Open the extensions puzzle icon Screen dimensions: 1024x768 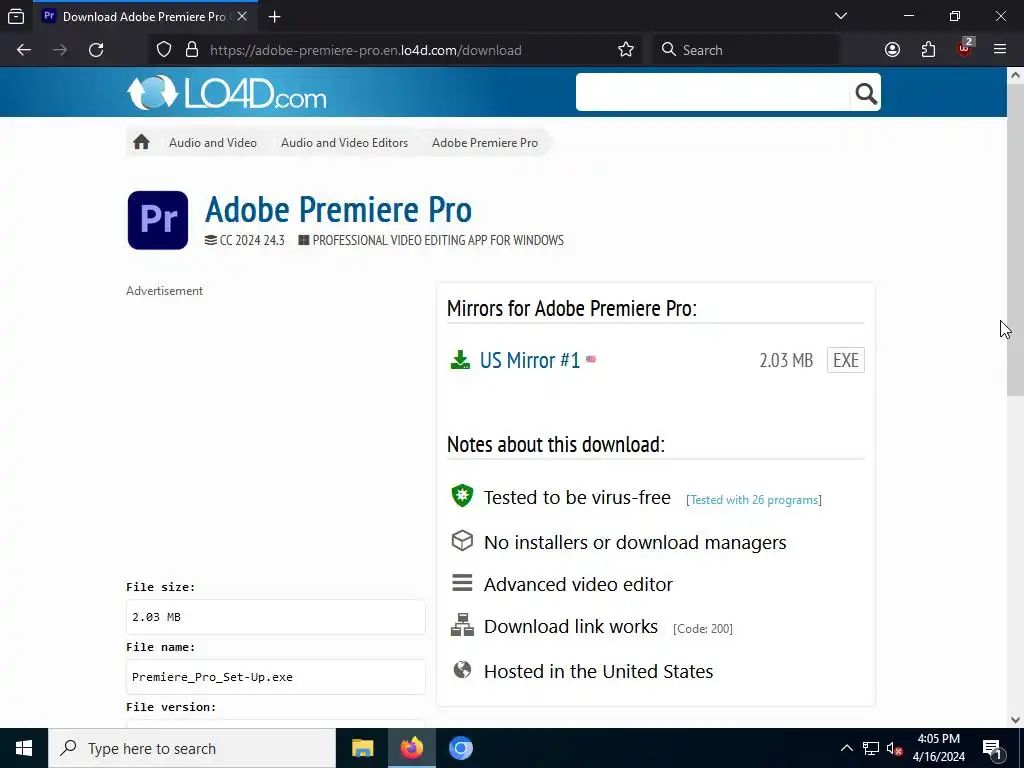point(928,50)
